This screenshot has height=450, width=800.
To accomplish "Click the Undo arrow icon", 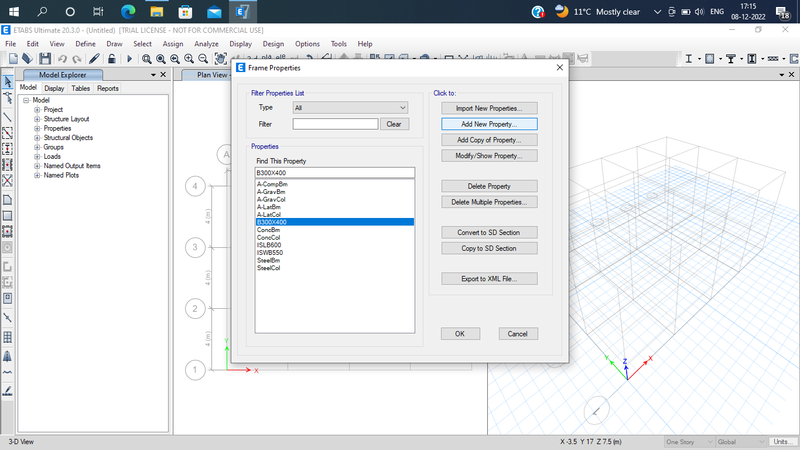I will pos(62,59).
